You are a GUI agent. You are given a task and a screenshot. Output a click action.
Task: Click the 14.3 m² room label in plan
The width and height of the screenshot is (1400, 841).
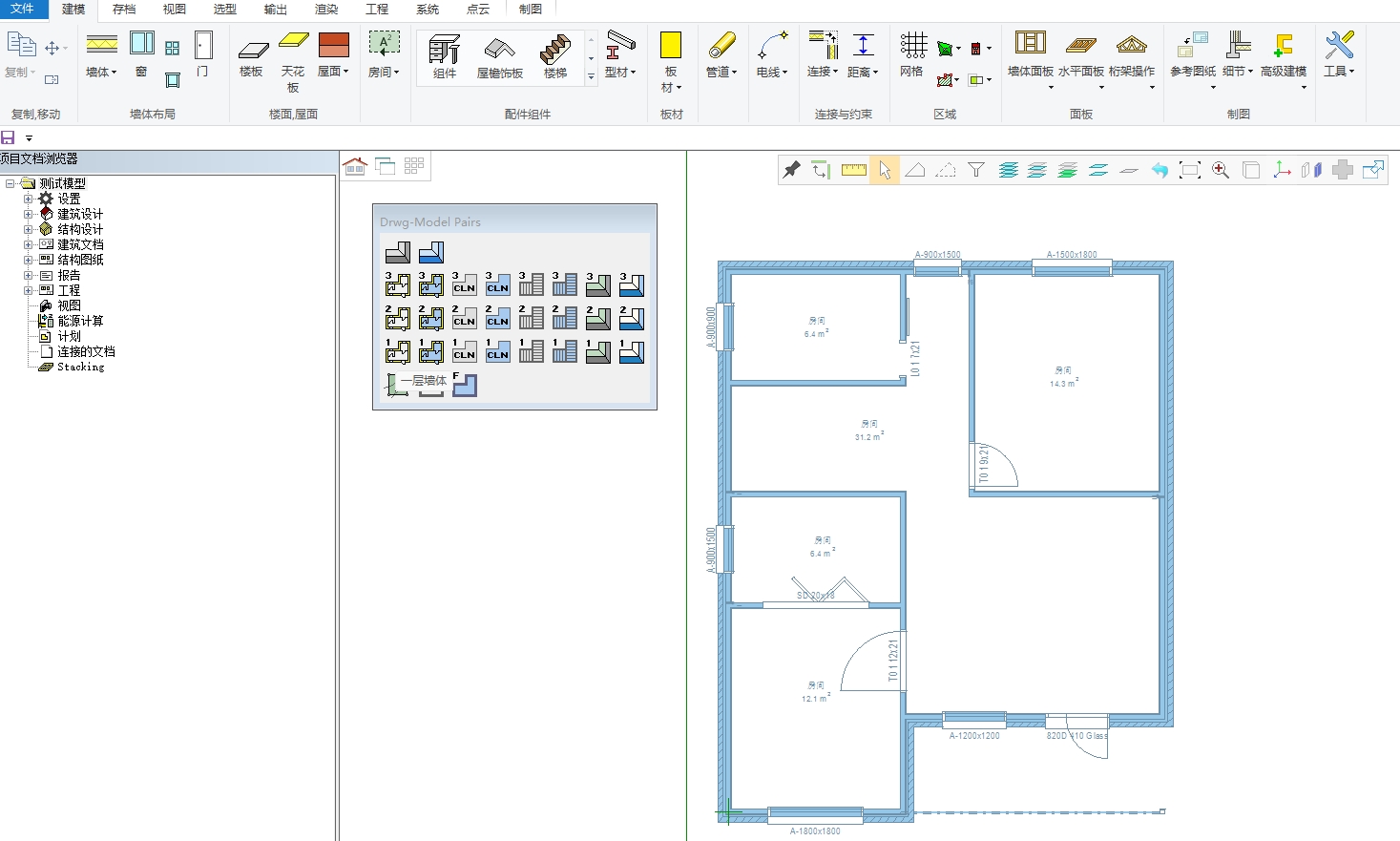click(x=1064, y=383)
